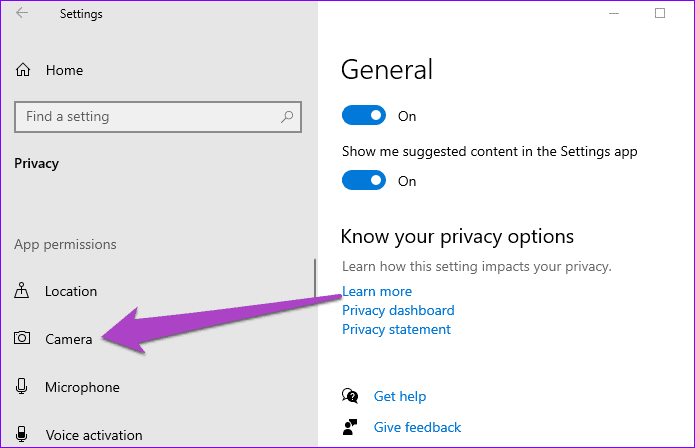Click the magnifier search icon
Viewport: 695px width, 448px height.
coord(287,117)
